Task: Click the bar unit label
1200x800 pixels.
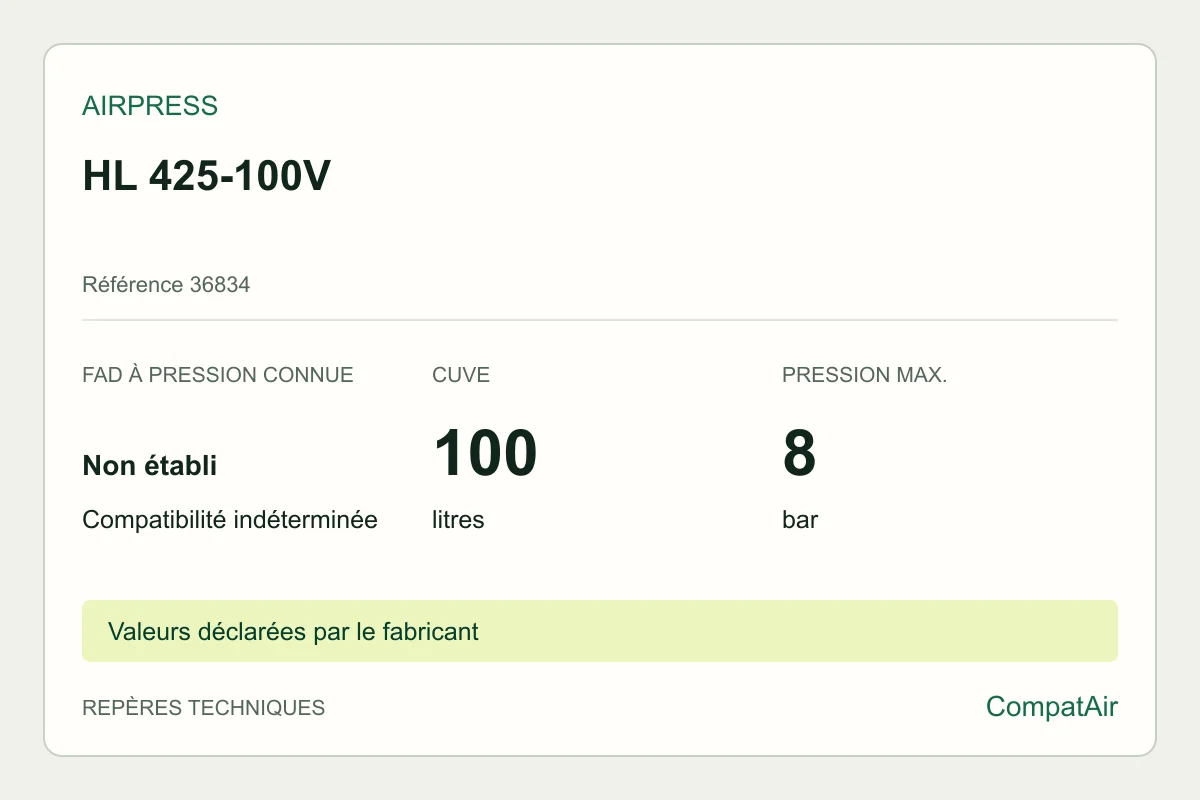Action: point(800,520)
